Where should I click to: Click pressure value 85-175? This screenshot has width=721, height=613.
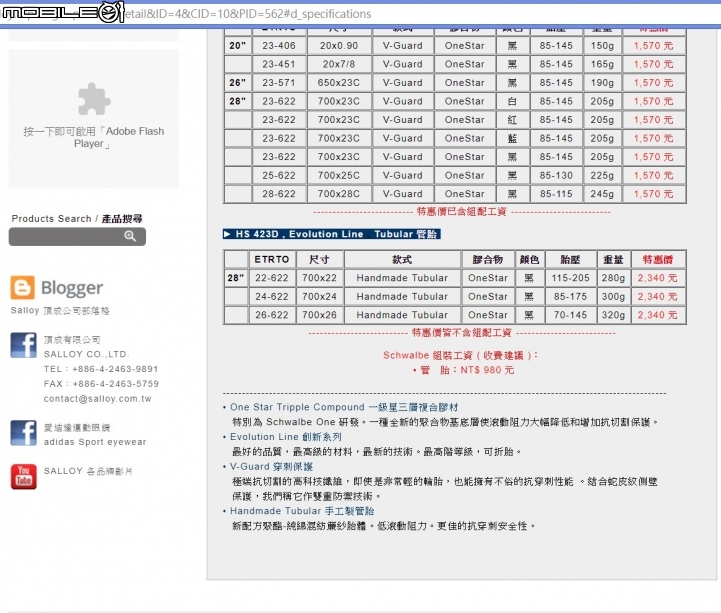point(571,297)
